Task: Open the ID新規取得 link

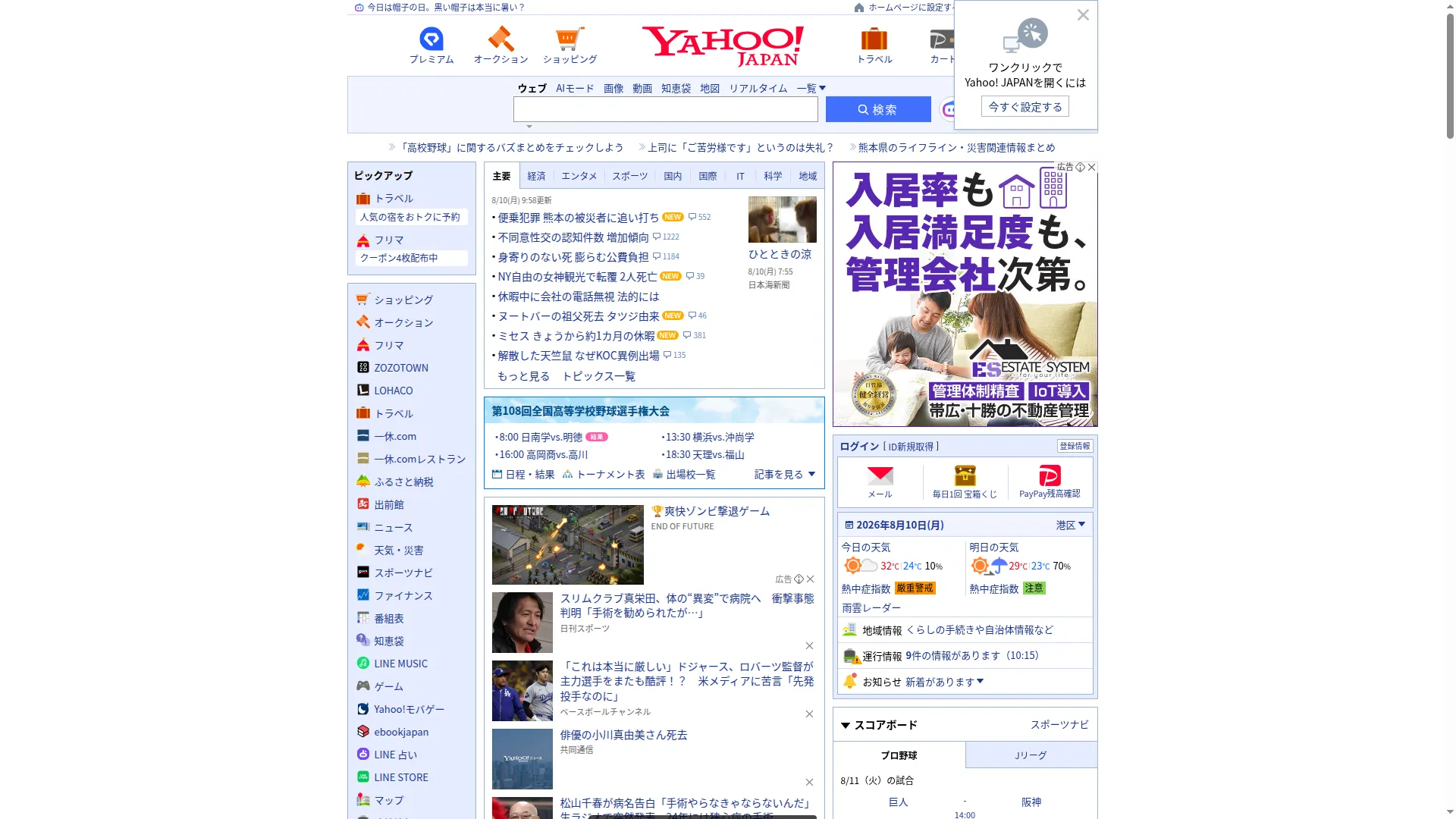Action: [911, 447]
